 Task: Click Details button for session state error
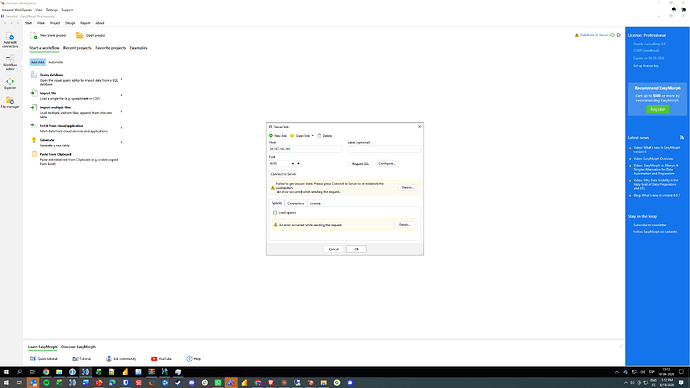[x=407, y=187]
